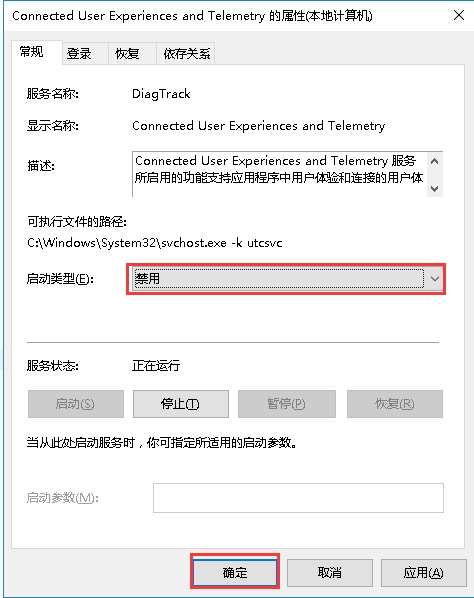474x598 pixels.
Task: Click the DiagTrack service name text
Action: pos(161,94)
